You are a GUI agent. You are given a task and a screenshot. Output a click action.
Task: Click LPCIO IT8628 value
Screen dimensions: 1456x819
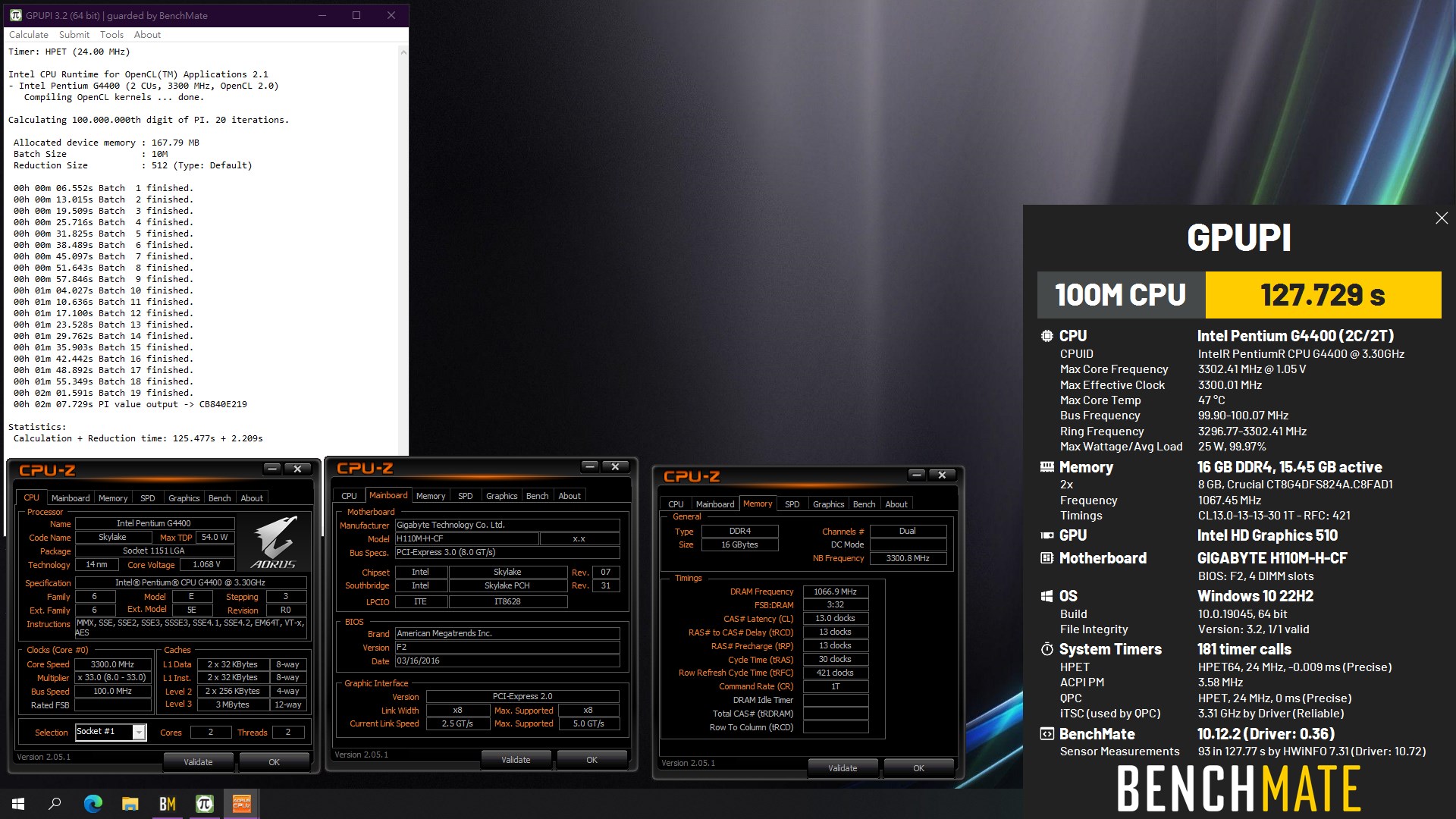pyautogui.click(x=507, y=601)
